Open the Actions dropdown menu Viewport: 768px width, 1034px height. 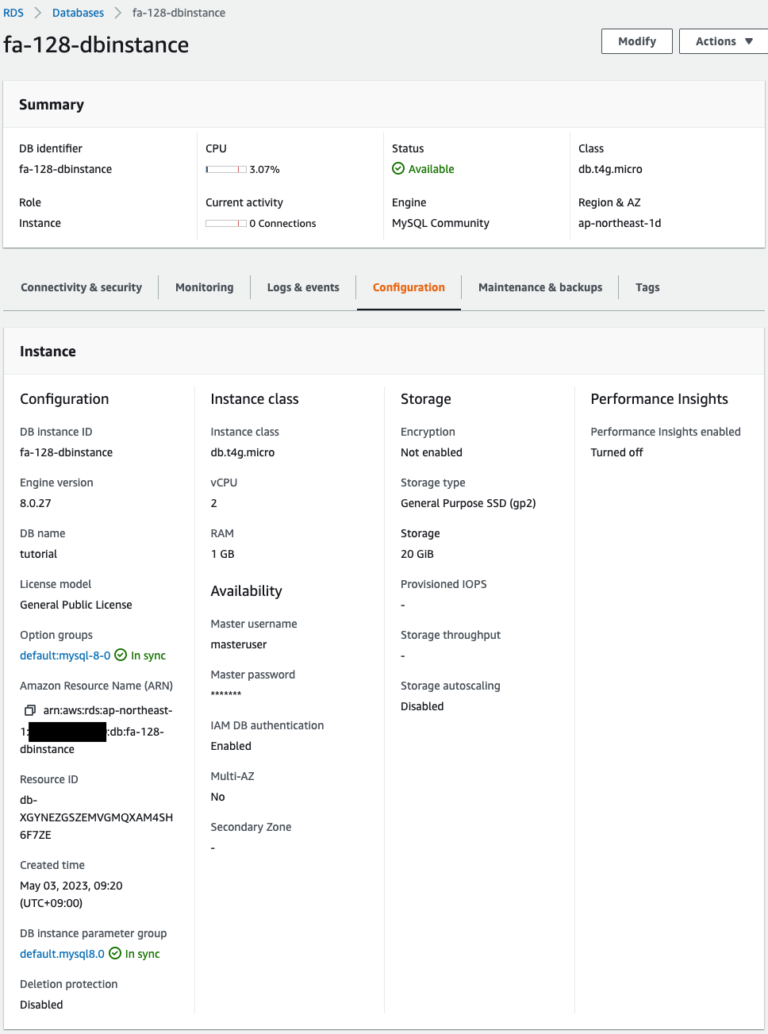[x=722, y=41]
